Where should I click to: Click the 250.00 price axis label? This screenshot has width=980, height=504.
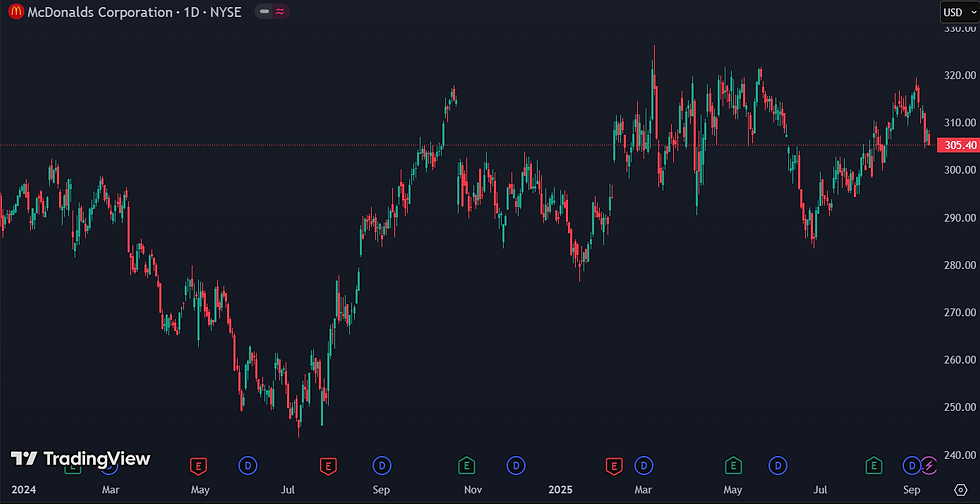tap(959, 407)
